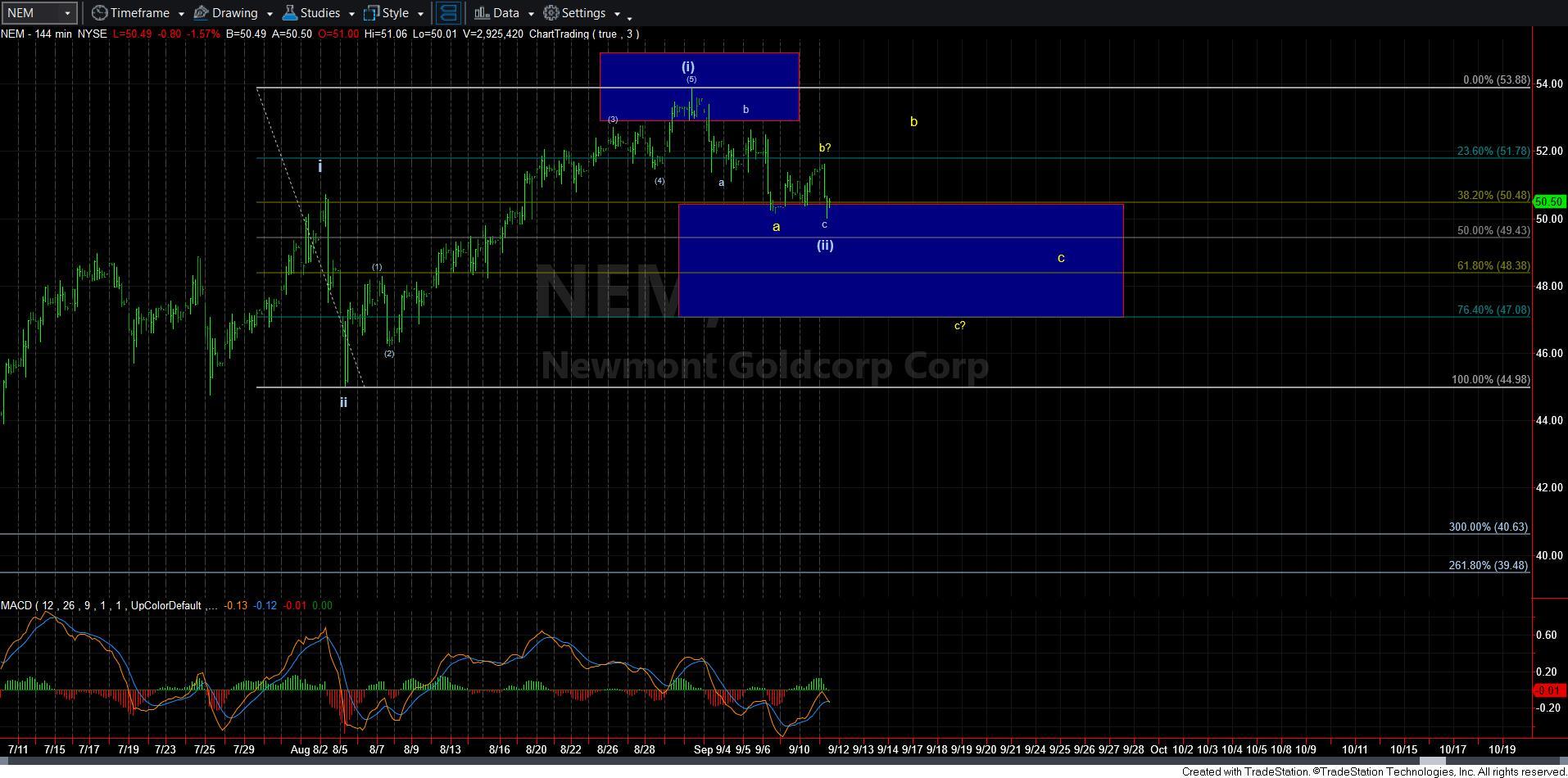Click the 9/10 date axis label
This screenshot has height=778, width=1568.
(800, 749)
